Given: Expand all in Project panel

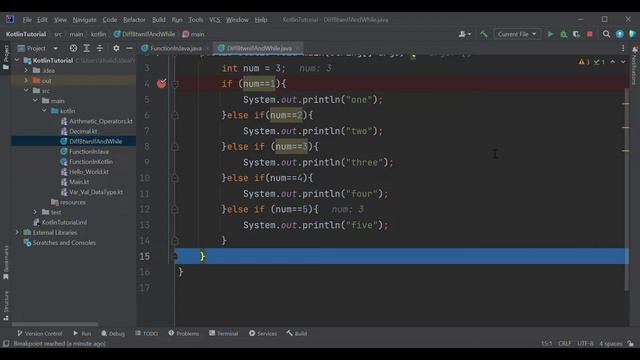Looking at the screenshot, I should click(x=87, y=48).
